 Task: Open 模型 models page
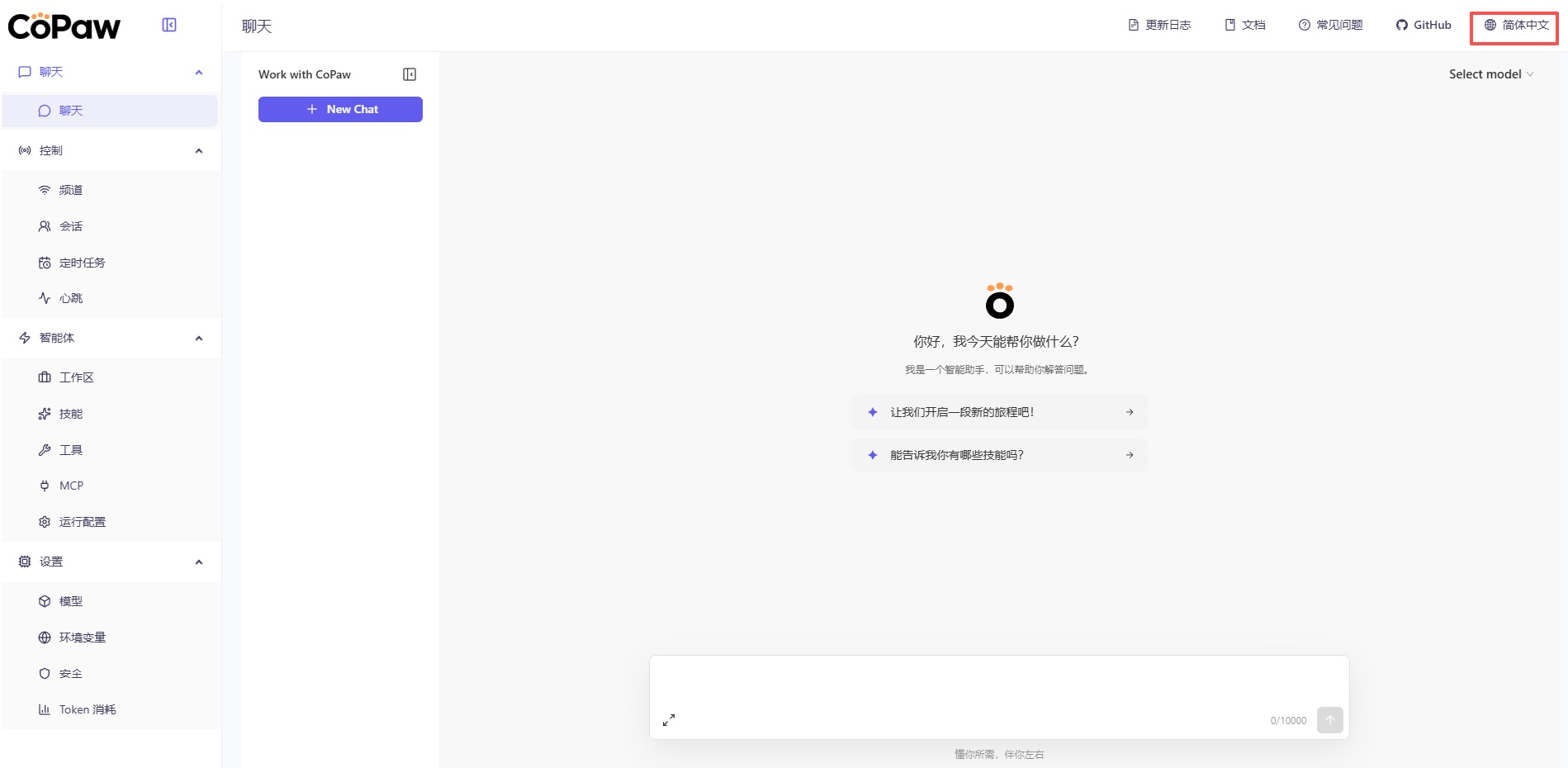pos(110,601)
